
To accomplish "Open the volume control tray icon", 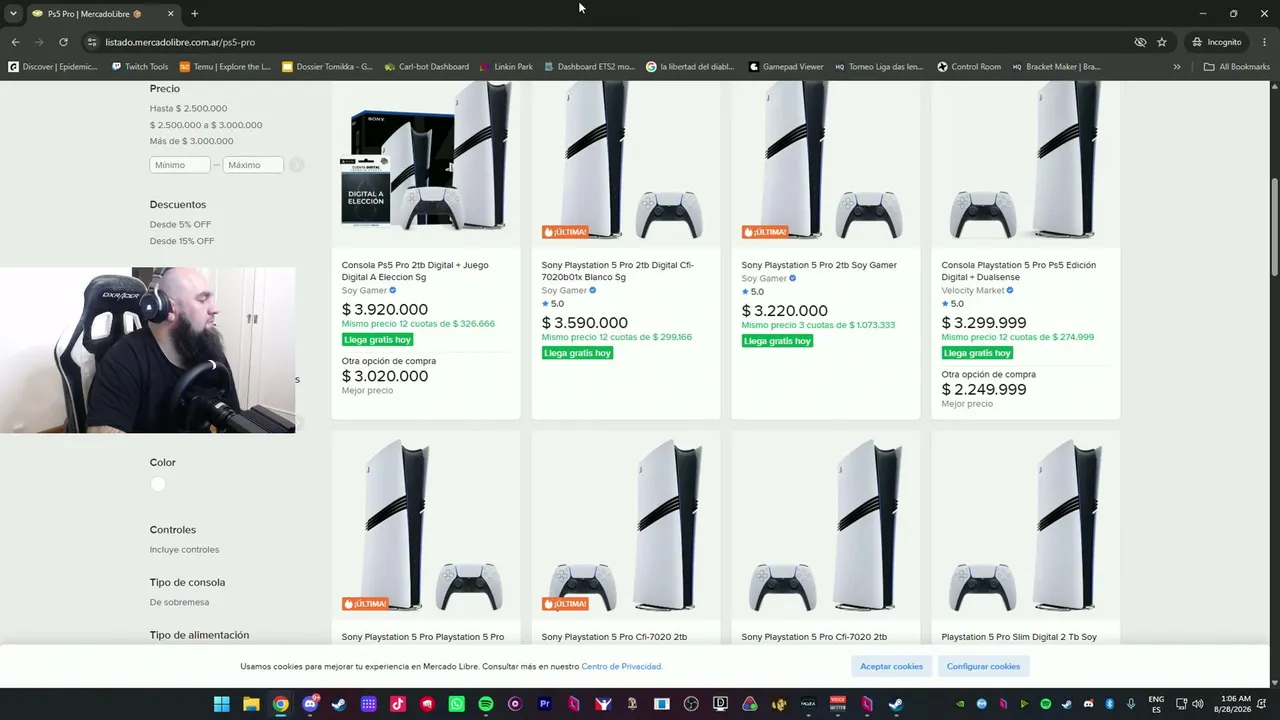I will click(x=1197, y=704).
